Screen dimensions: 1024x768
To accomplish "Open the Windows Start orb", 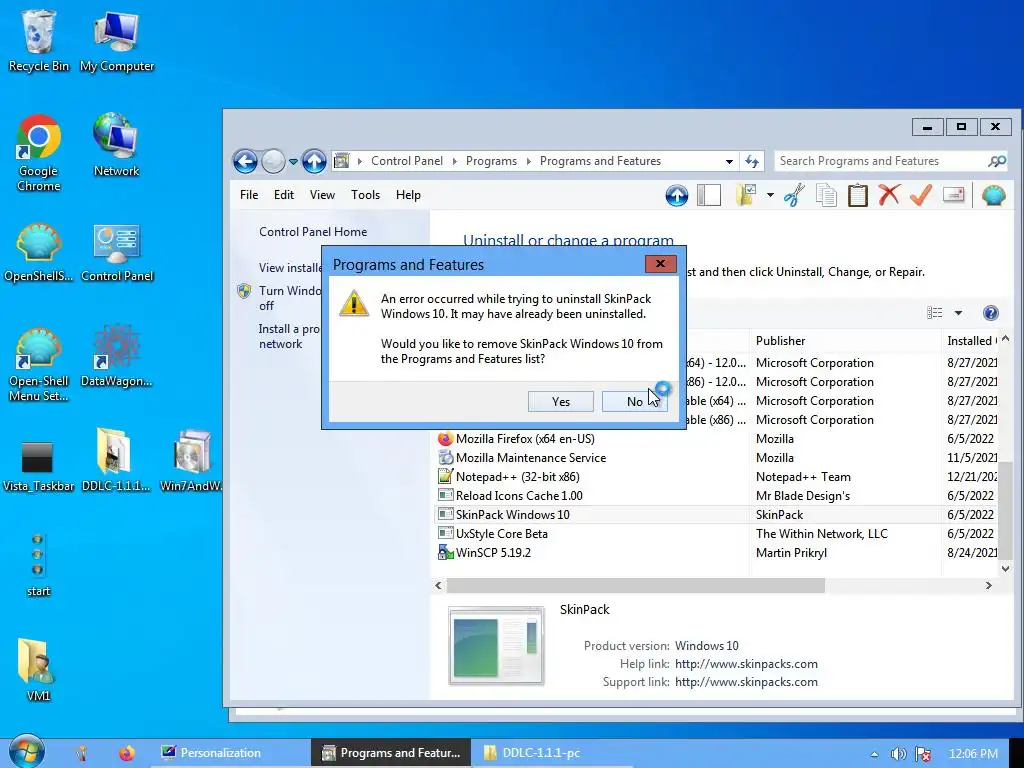I will pos(26,751).
